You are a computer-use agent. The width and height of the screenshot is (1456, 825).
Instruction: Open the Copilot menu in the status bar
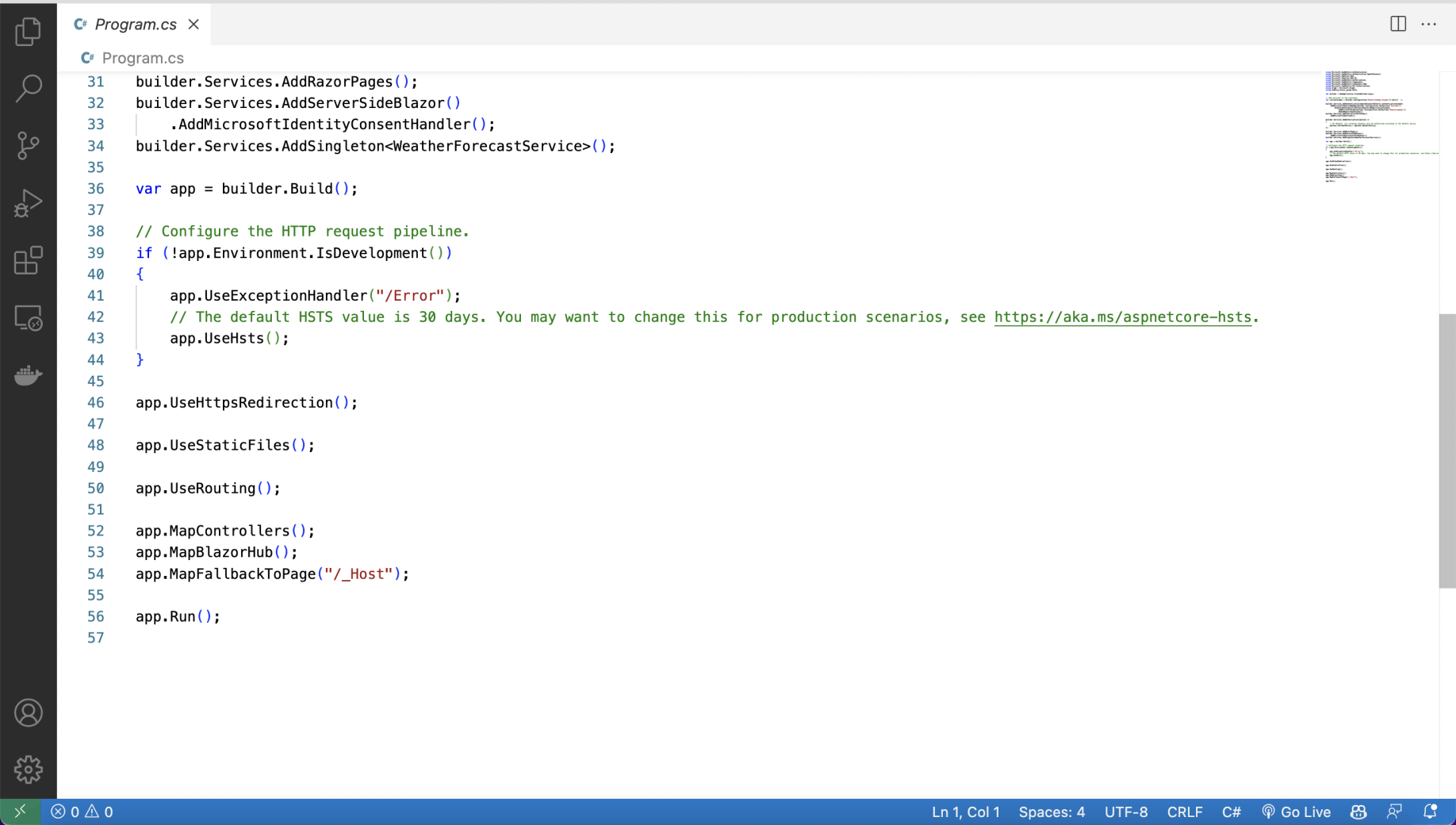(x=1358, y=812)
